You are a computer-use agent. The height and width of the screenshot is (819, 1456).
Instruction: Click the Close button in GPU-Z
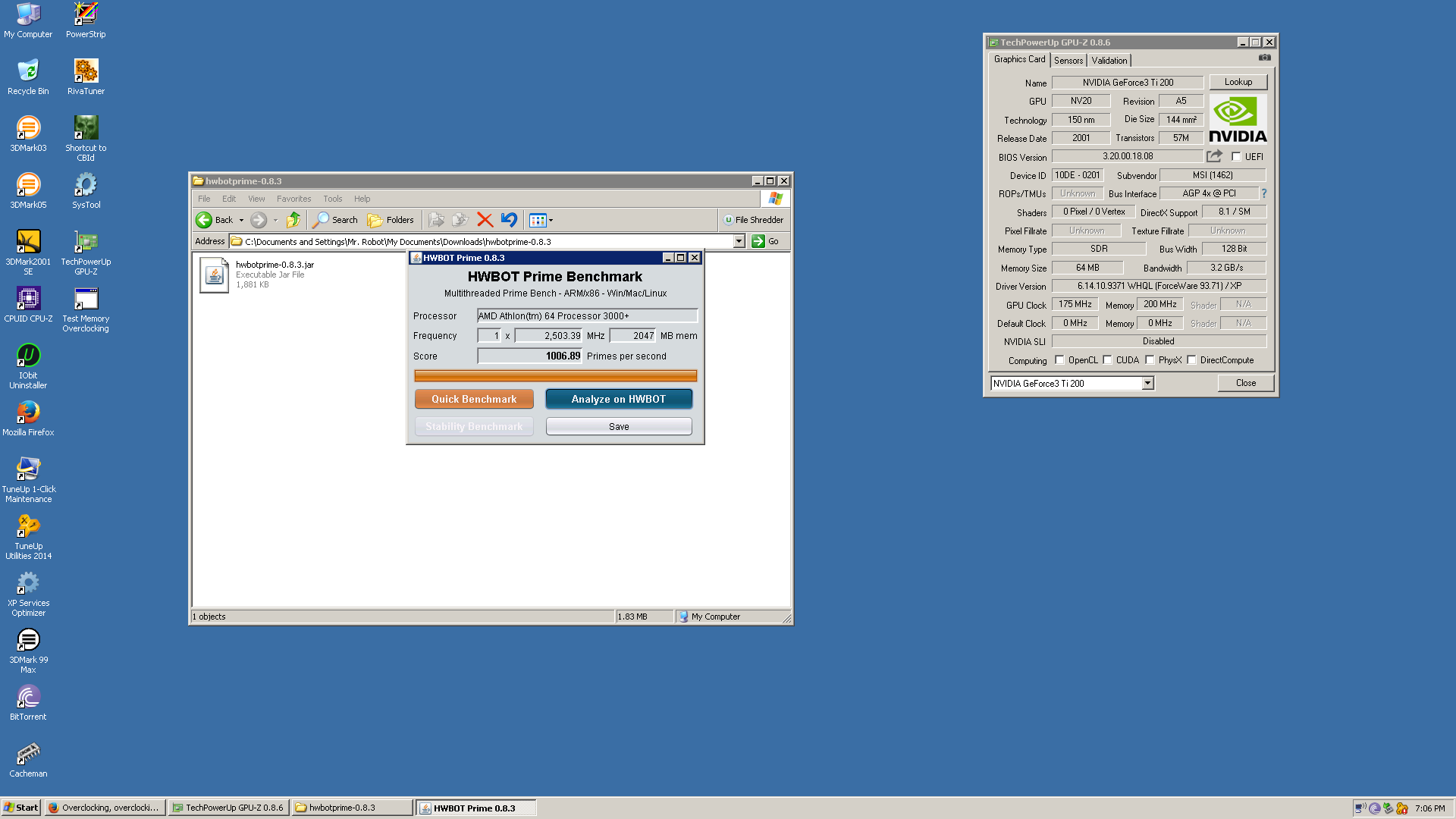coord(1245,383)
